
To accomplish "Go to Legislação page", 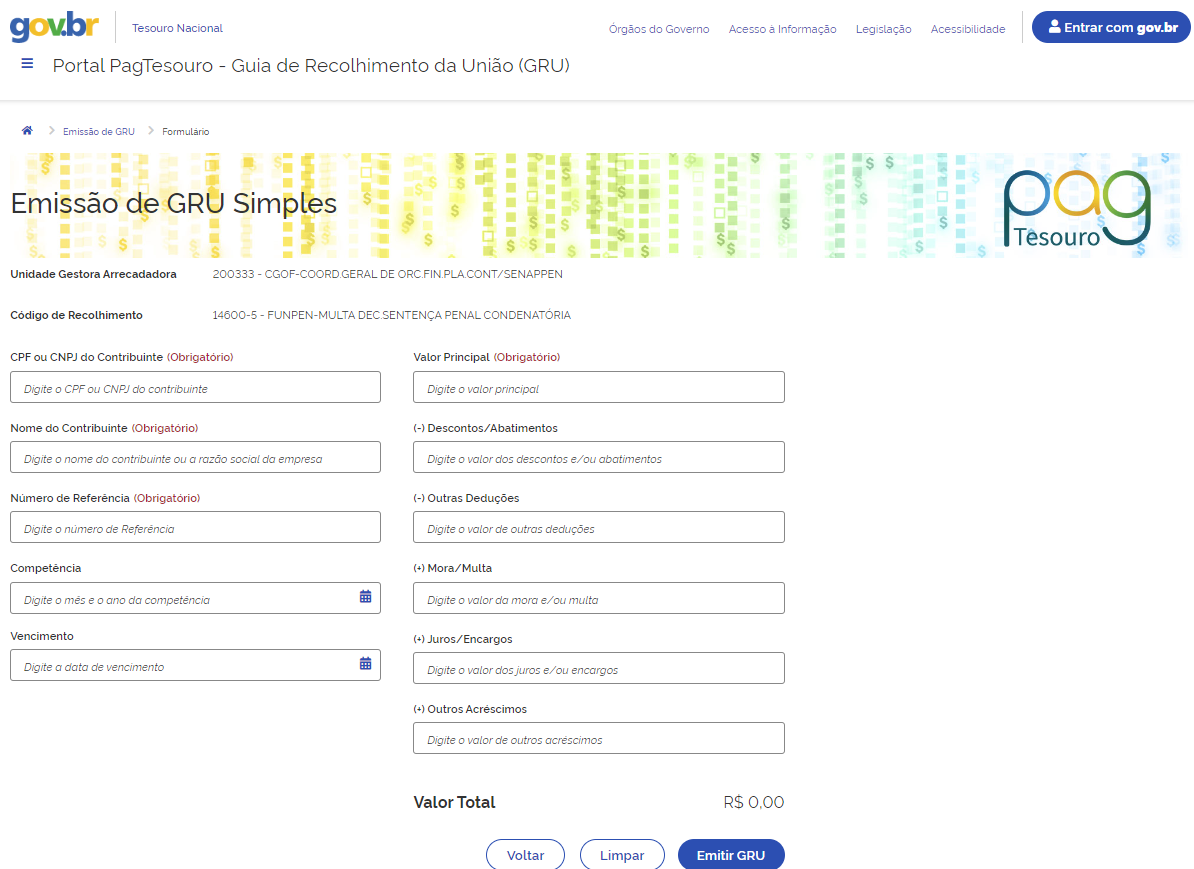I will click(x=883, y=29).
